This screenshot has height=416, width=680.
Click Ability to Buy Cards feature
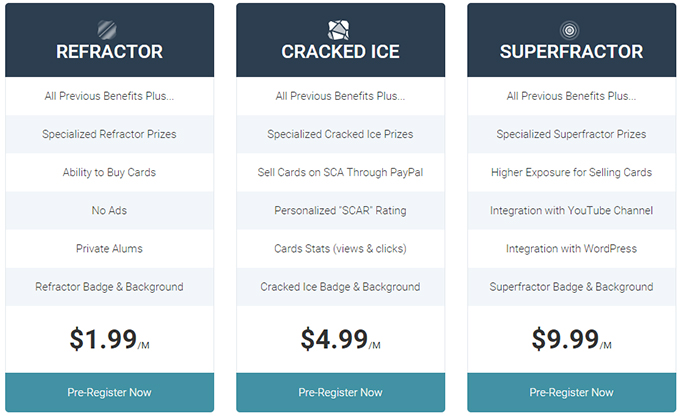109,172
